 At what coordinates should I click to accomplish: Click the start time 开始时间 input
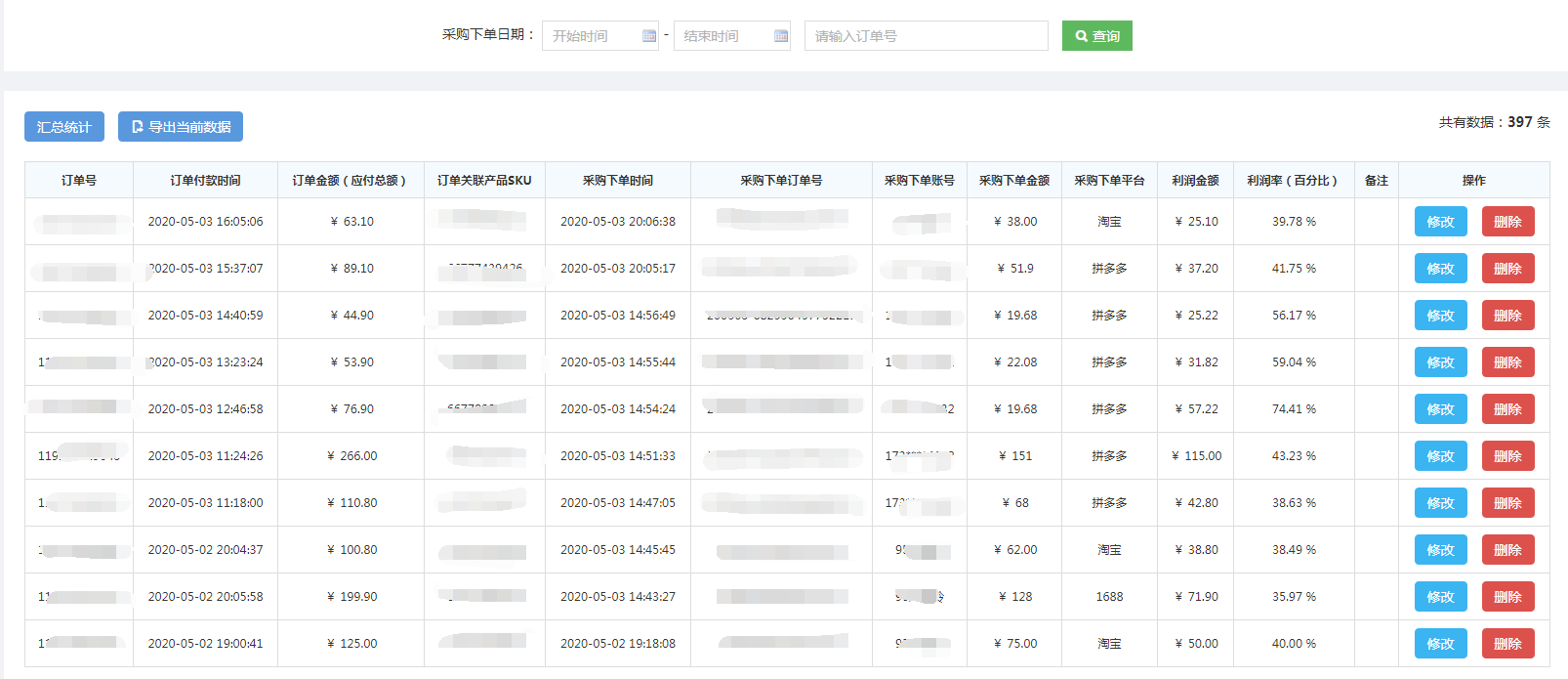[x=600, y=36]
